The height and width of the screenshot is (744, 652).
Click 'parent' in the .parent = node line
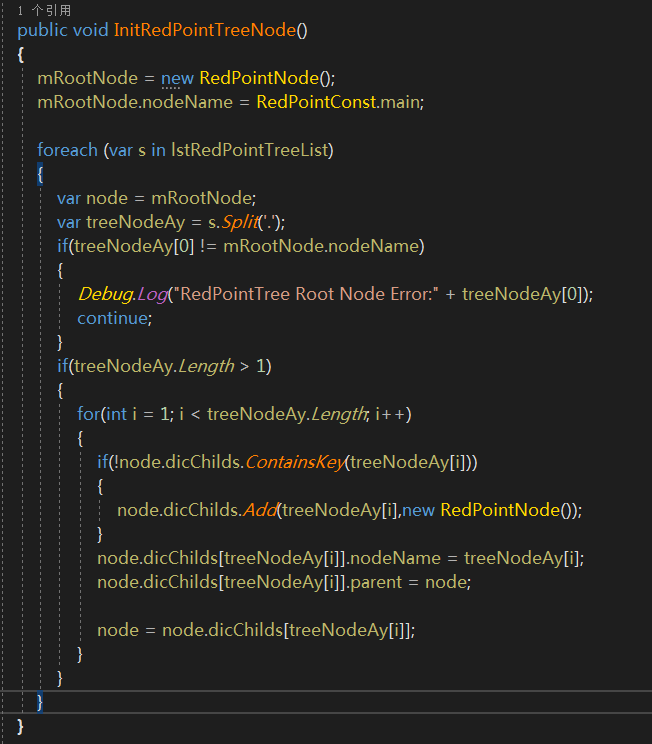(x=376, y=582)
